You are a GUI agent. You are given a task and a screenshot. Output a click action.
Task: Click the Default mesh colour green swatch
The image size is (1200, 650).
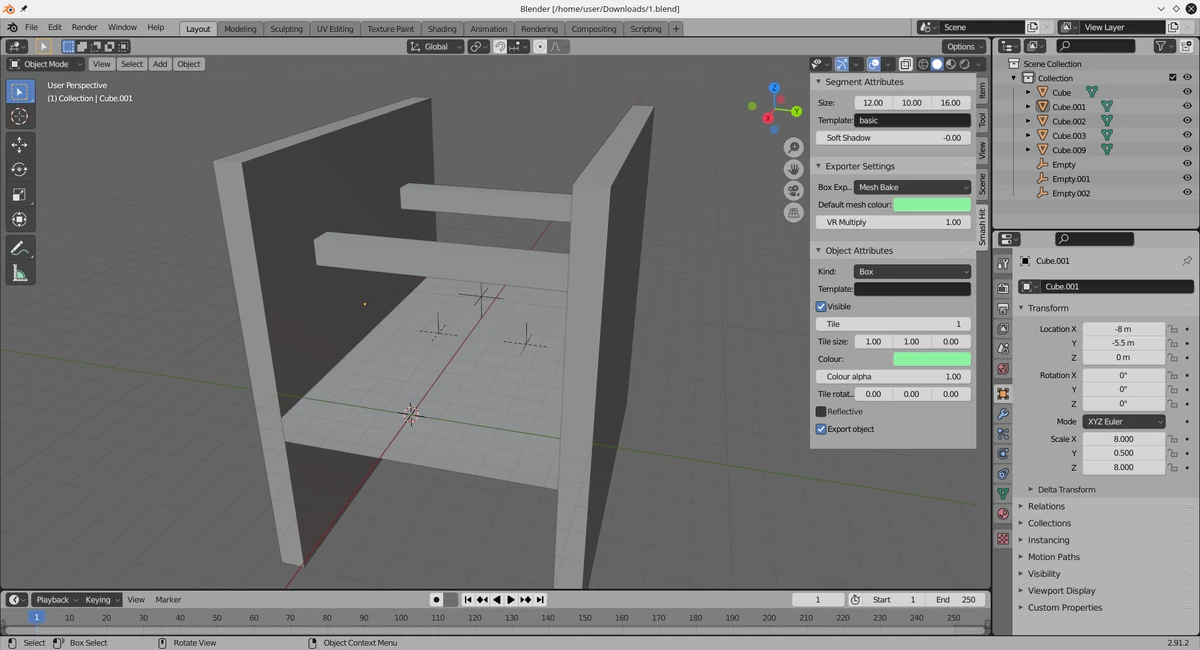(x=931, y=204)
